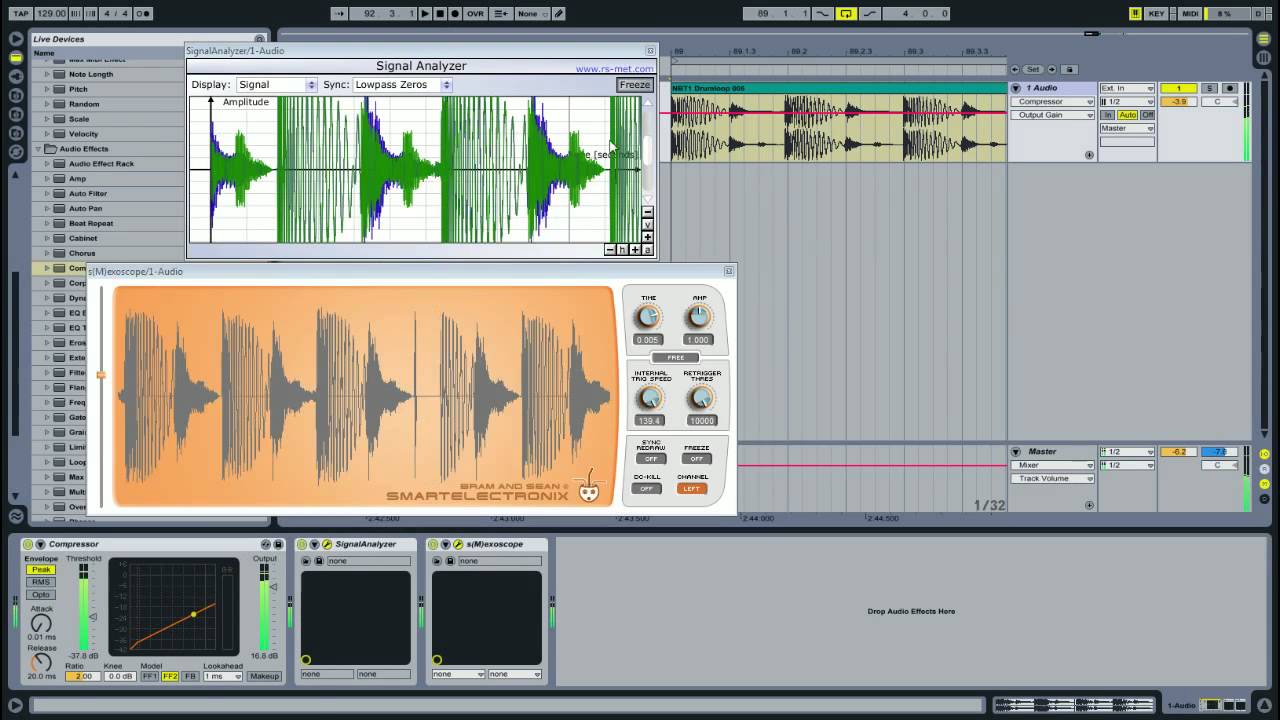Start playback with the Play button
Viewport: 1280px width, 720px height.
[x=425, y=14]
